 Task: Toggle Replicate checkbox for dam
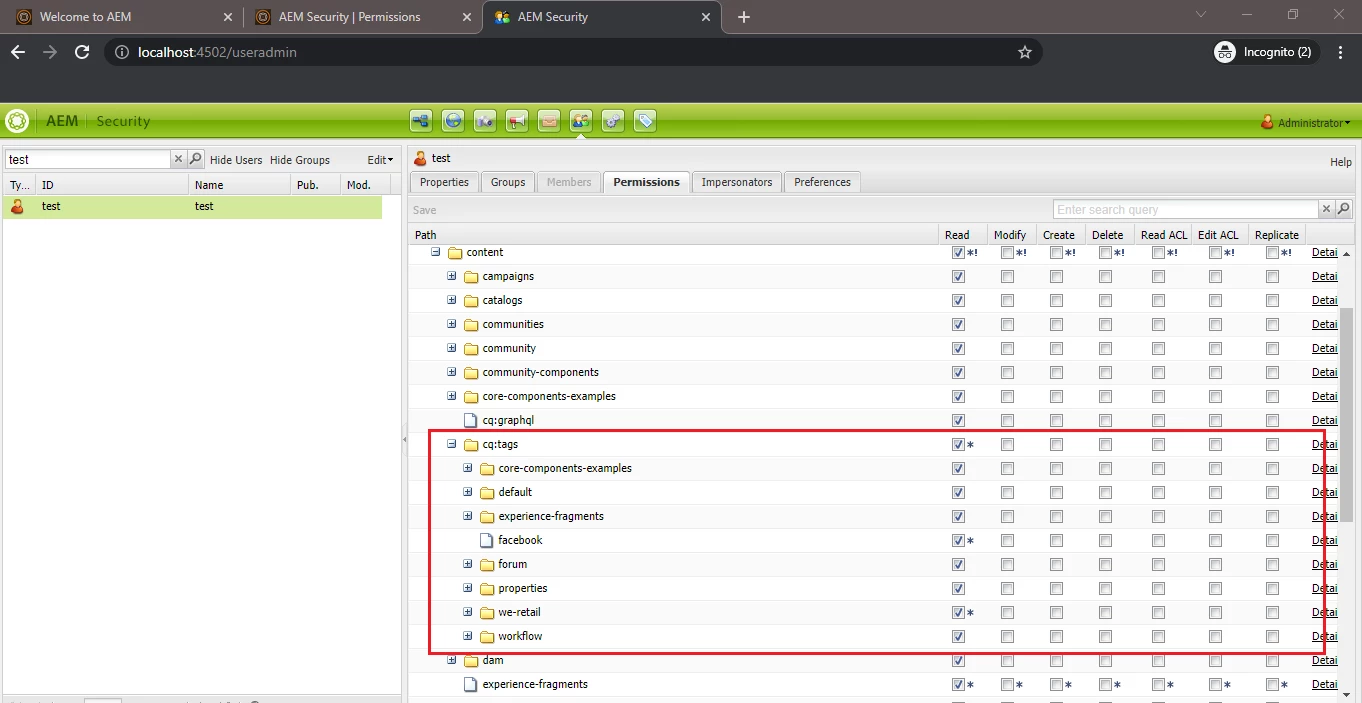pos(1272,660)
